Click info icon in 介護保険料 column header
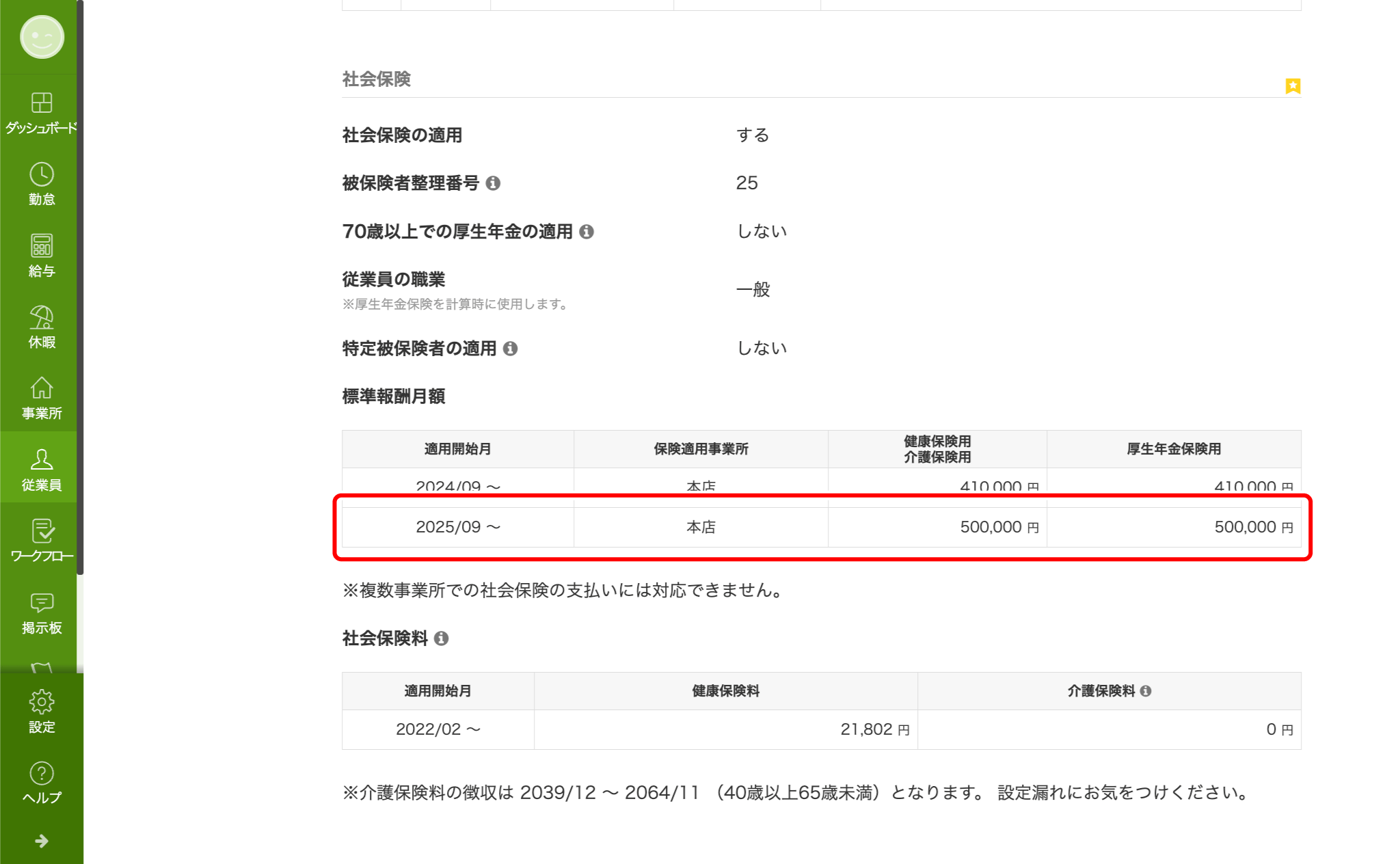 coord(1146,691)
